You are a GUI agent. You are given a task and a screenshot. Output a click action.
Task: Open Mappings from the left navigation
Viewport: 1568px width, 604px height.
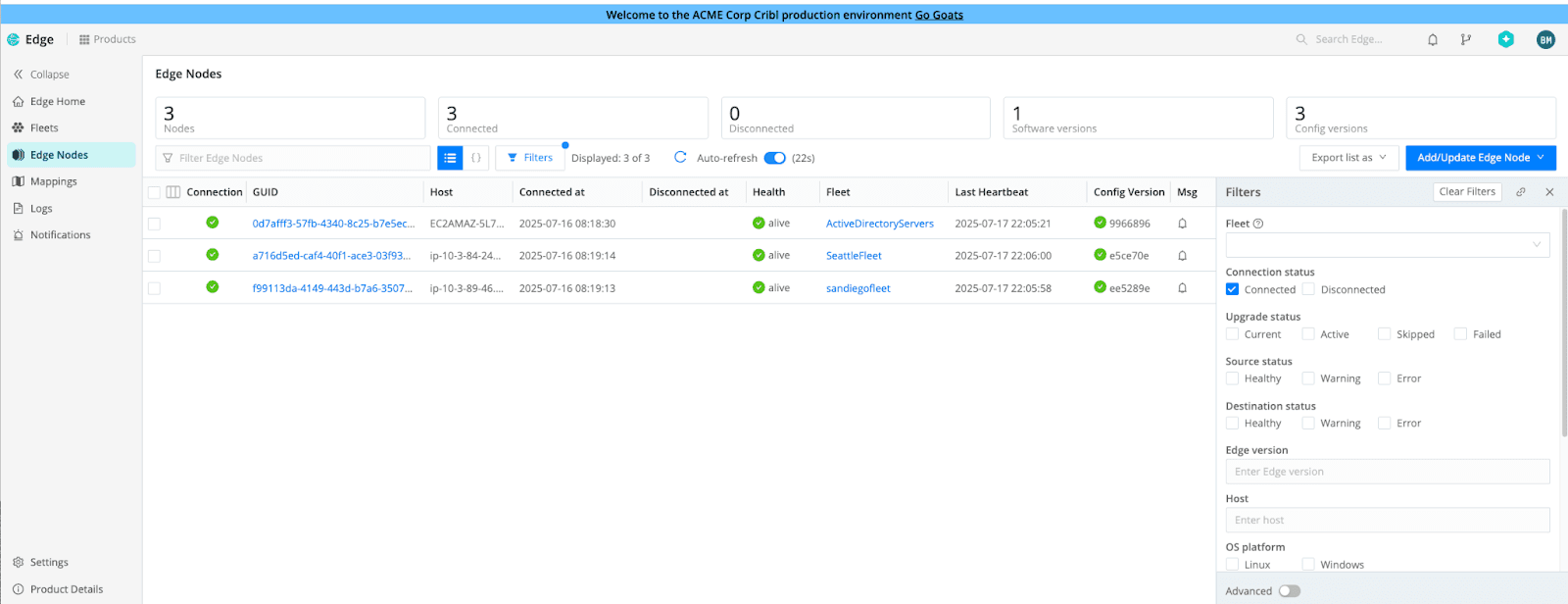coord(53,181)
